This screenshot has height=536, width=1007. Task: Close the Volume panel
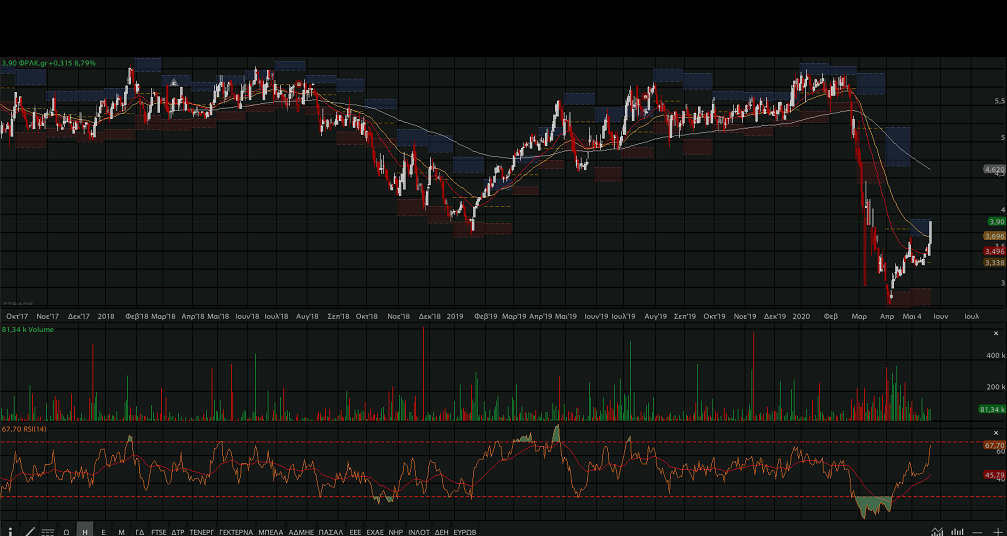click(995, 333)
